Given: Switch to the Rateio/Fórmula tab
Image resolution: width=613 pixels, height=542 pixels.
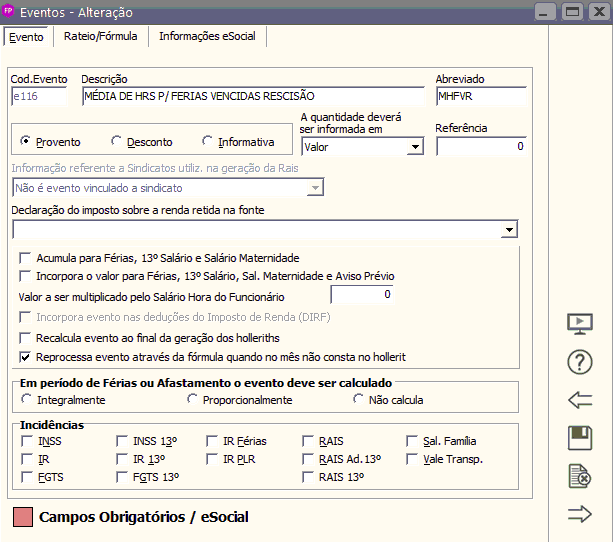Looking at the screenshot, I should coord(99,35).
